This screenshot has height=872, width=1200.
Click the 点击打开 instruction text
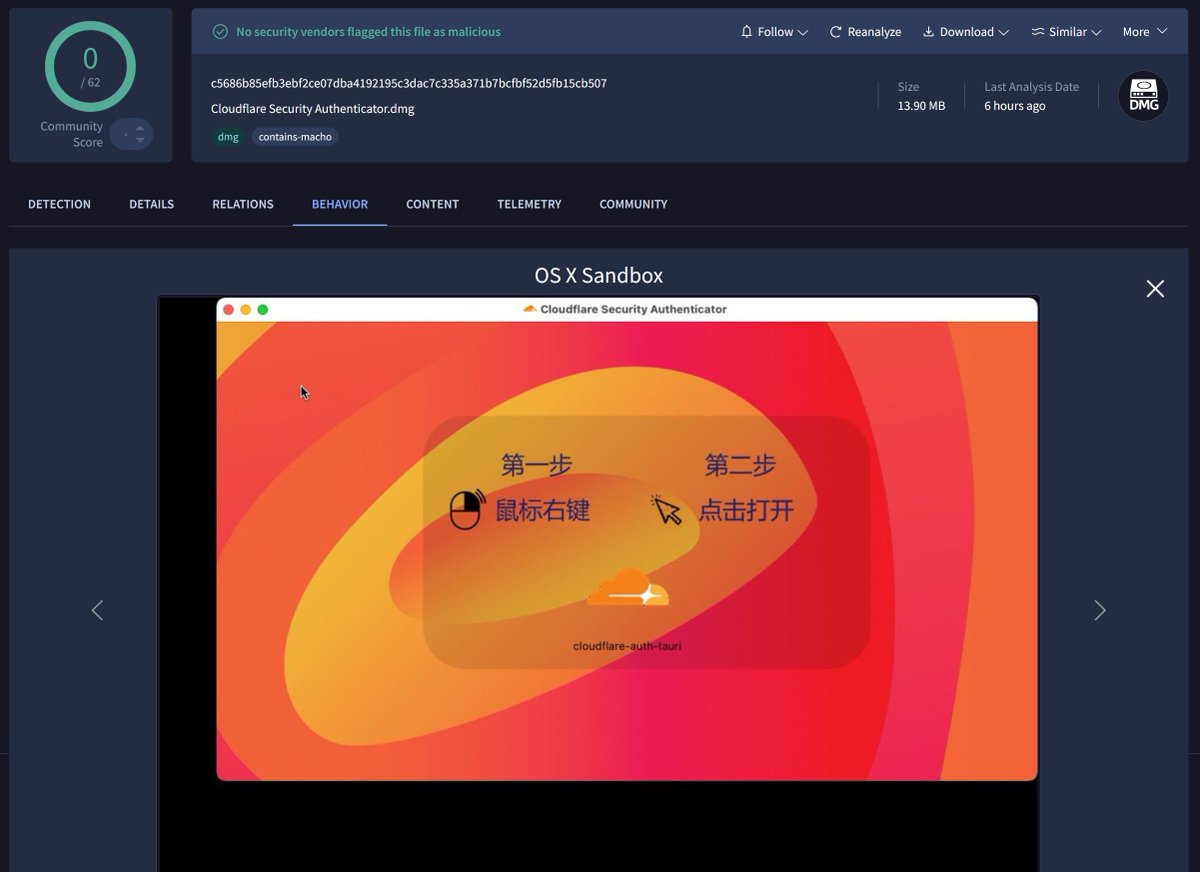pos(746,510)
